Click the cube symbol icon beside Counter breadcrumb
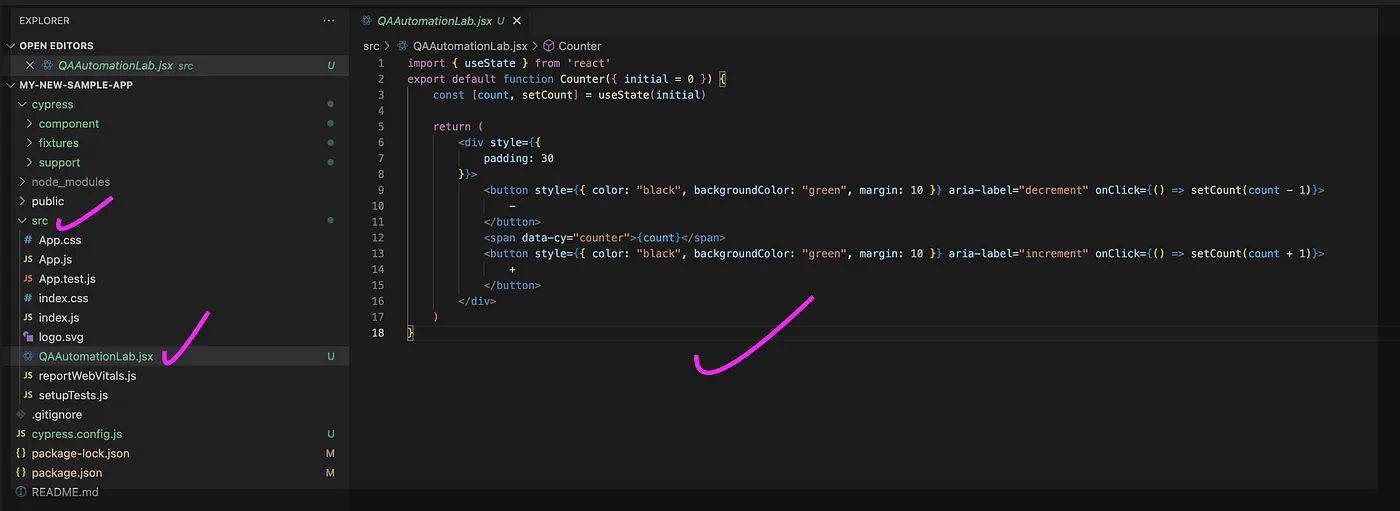This screenshot has width=1400, height=511. [x=549, y=46]
